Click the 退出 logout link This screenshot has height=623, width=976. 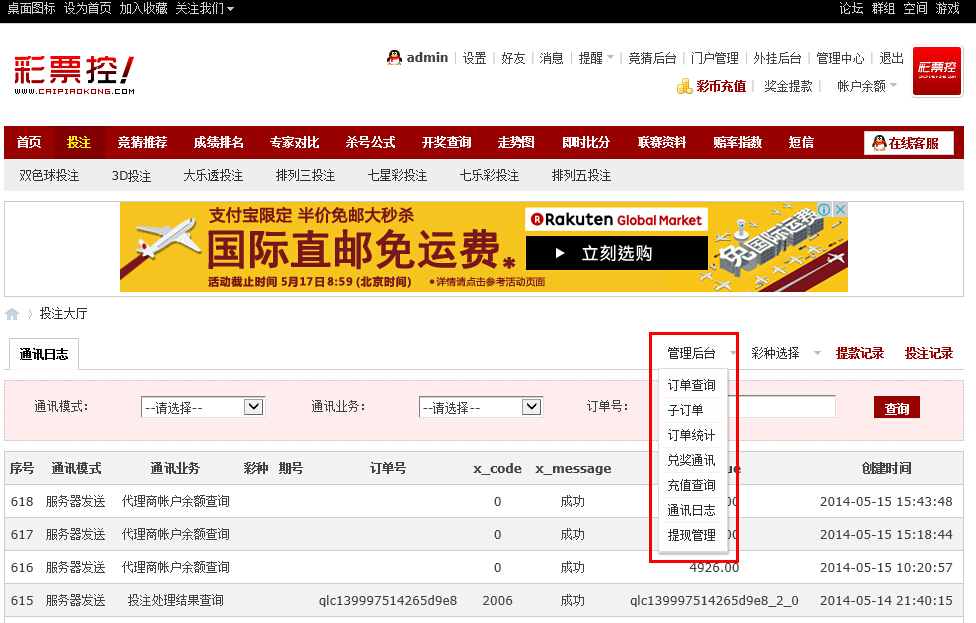(891, 58)
